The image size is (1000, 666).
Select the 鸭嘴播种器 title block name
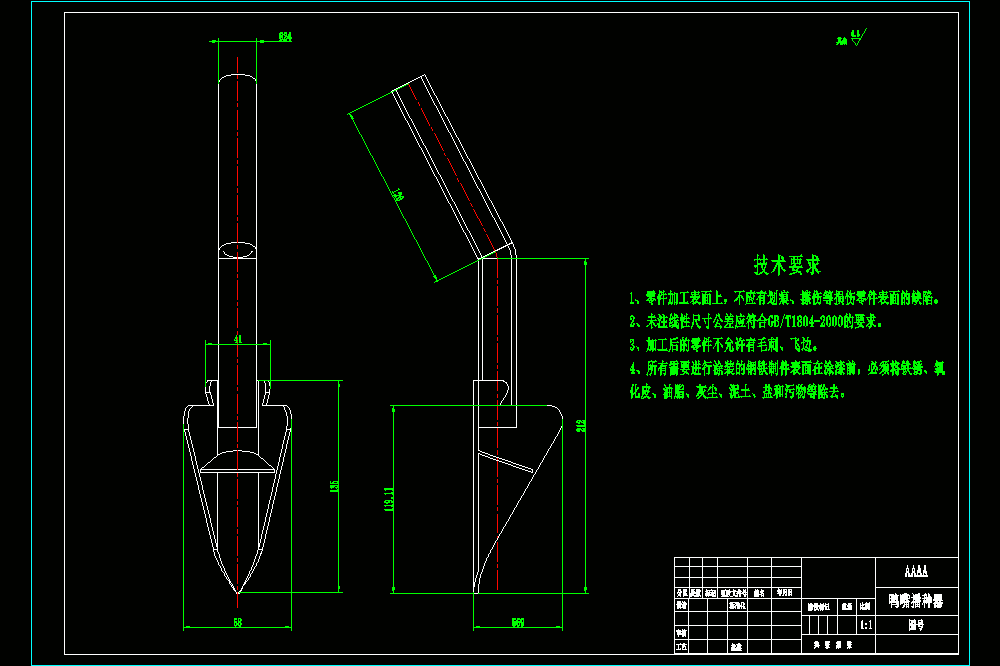[916, 601]
